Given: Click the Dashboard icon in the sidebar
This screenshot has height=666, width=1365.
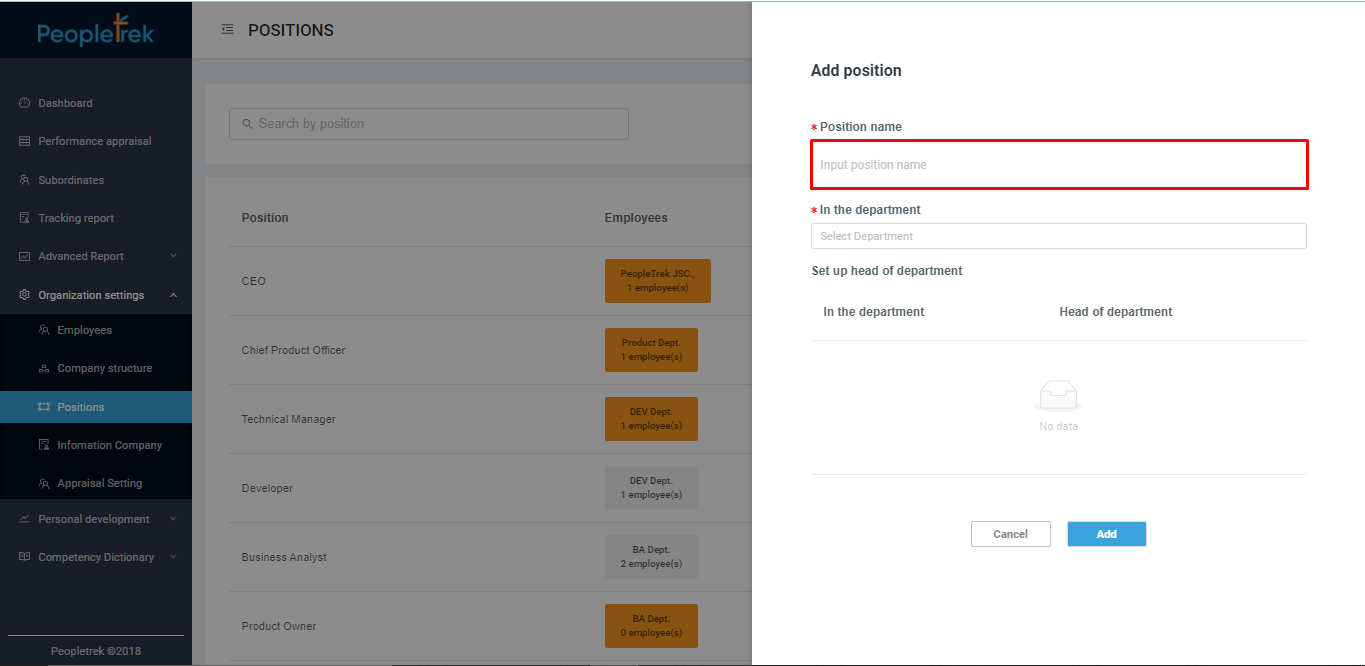Looking at the screenshot, I should click(23, 103).
